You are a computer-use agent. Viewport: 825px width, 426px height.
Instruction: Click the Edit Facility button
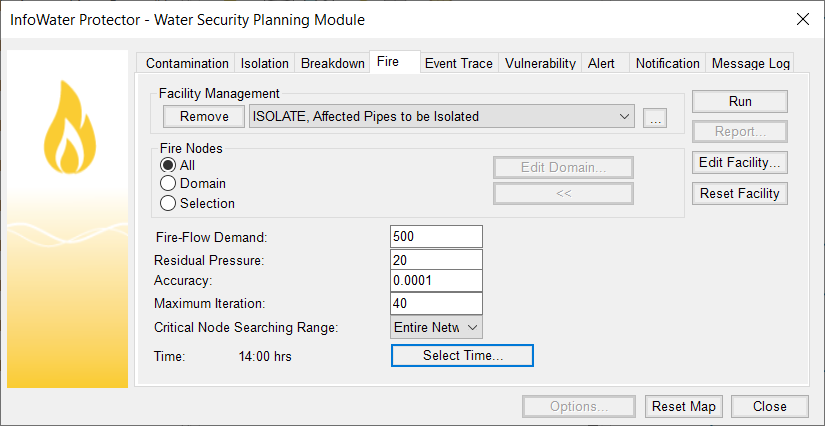[740, 163]
